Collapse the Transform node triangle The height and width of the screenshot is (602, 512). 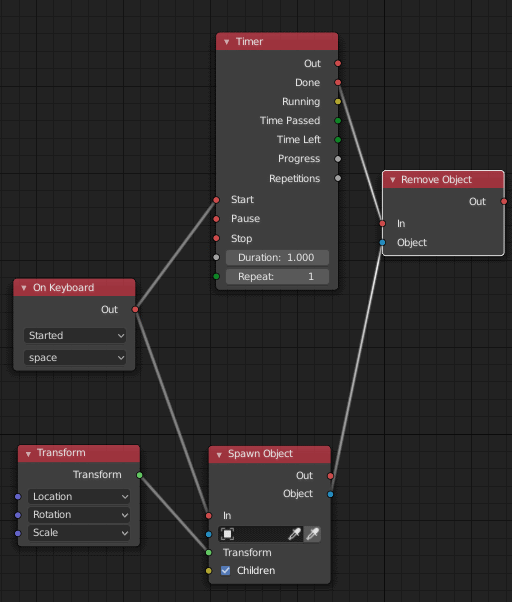28,454
